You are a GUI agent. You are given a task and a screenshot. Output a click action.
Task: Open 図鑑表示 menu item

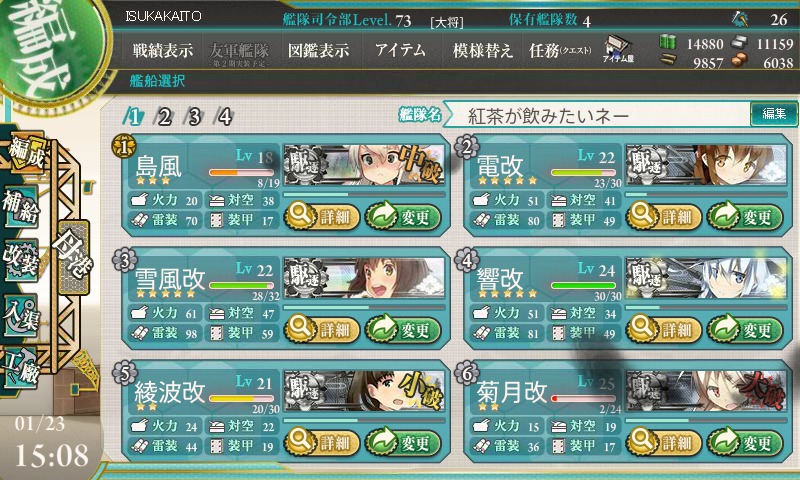click(x=318, y=50)
